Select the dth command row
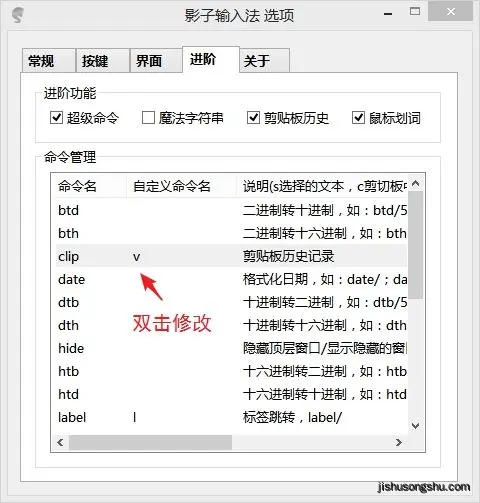This screenshot has width=480, height=503. point(231,325)
